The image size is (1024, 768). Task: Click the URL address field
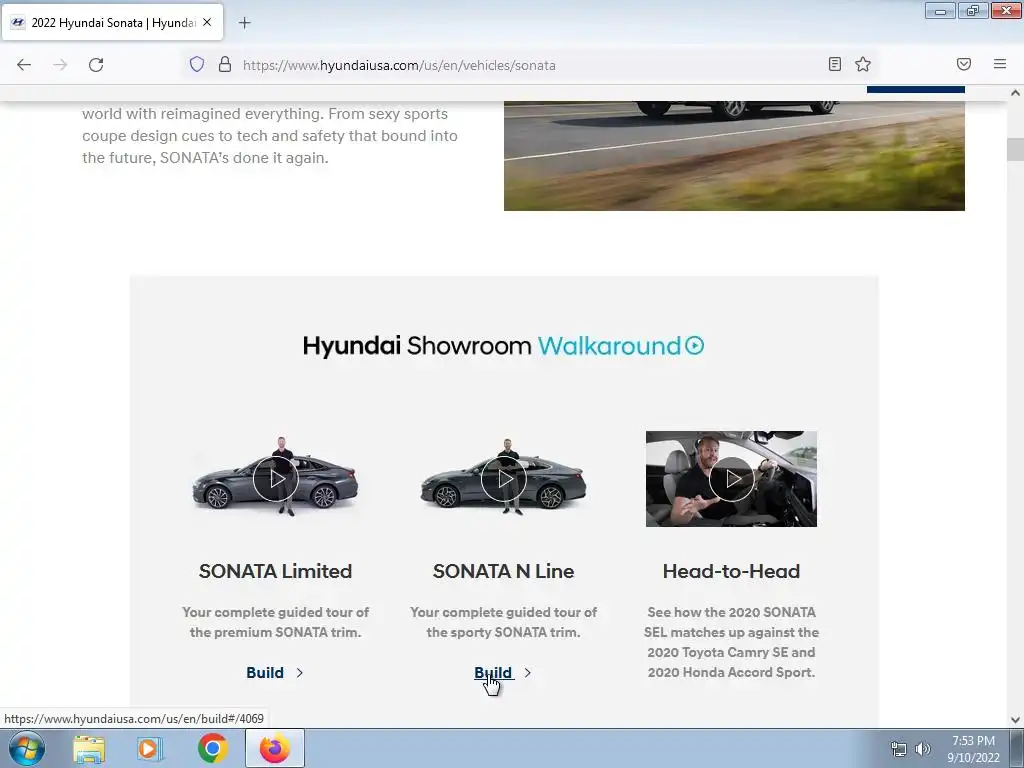[x=529, y=65]
